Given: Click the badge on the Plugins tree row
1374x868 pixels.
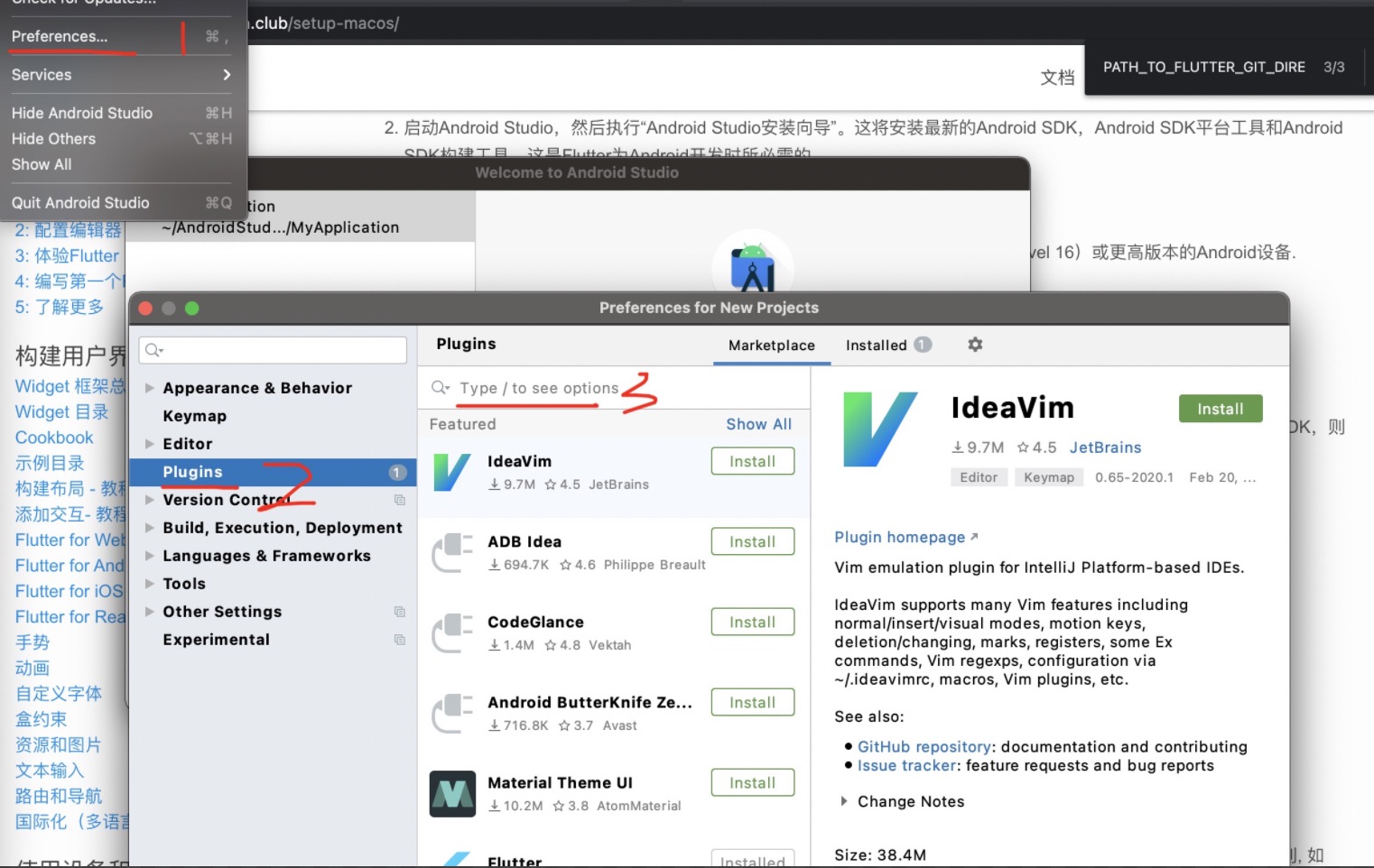Looking at the screenshot, I should point(396,472).
